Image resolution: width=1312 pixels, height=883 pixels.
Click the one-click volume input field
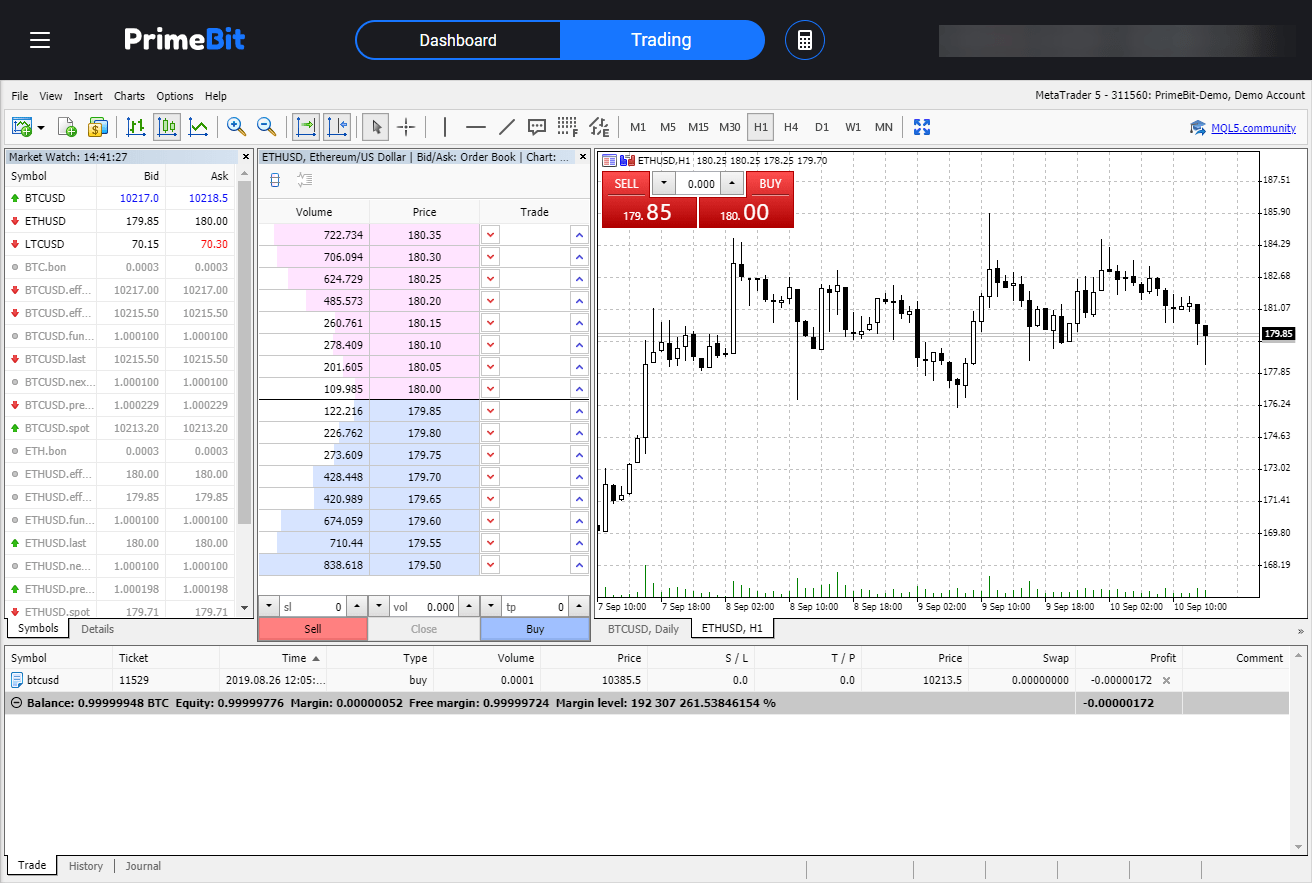pyautogui.click(x=699, y=184)
